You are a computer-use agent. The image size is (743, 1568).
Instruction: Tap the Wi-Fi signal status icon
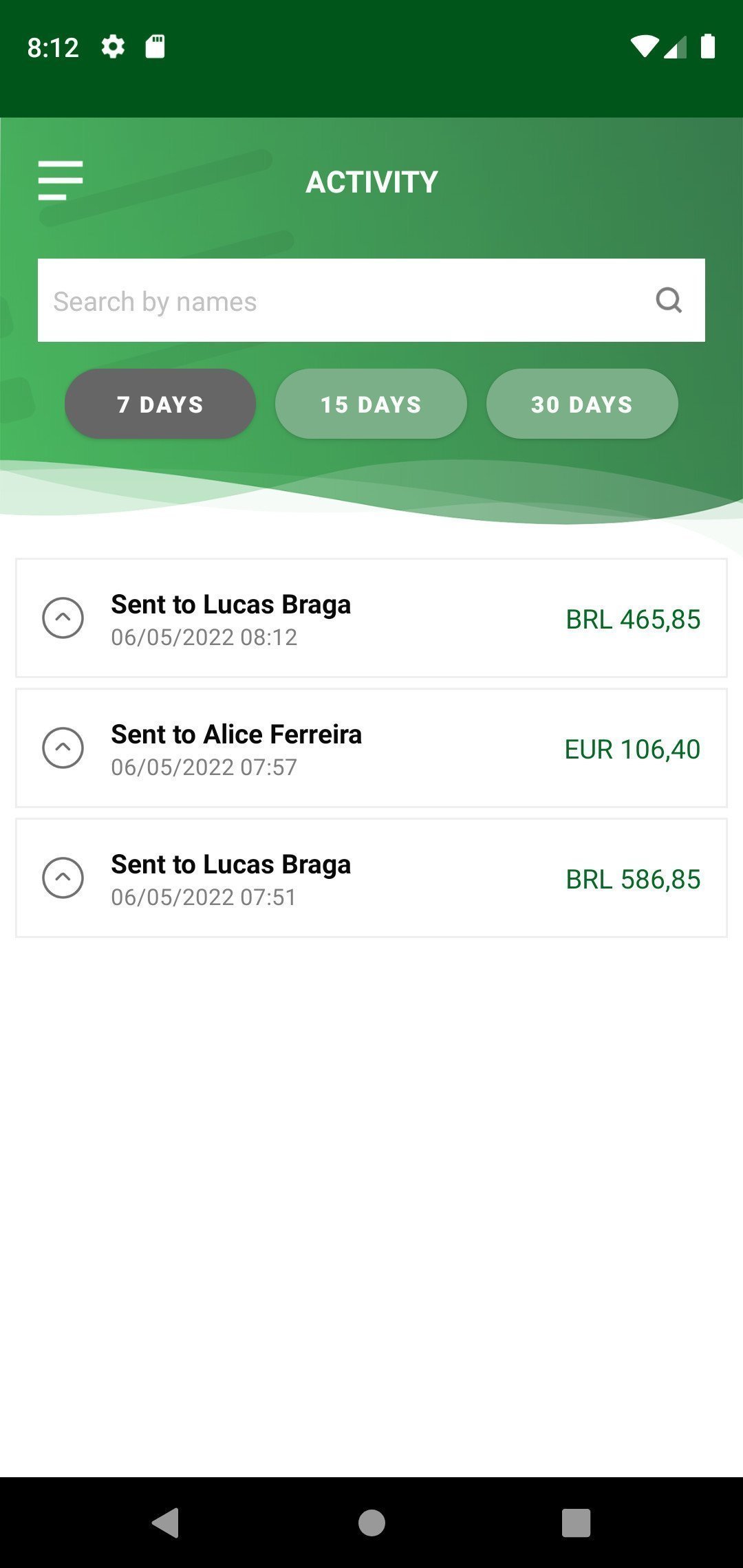coord(644,47)
